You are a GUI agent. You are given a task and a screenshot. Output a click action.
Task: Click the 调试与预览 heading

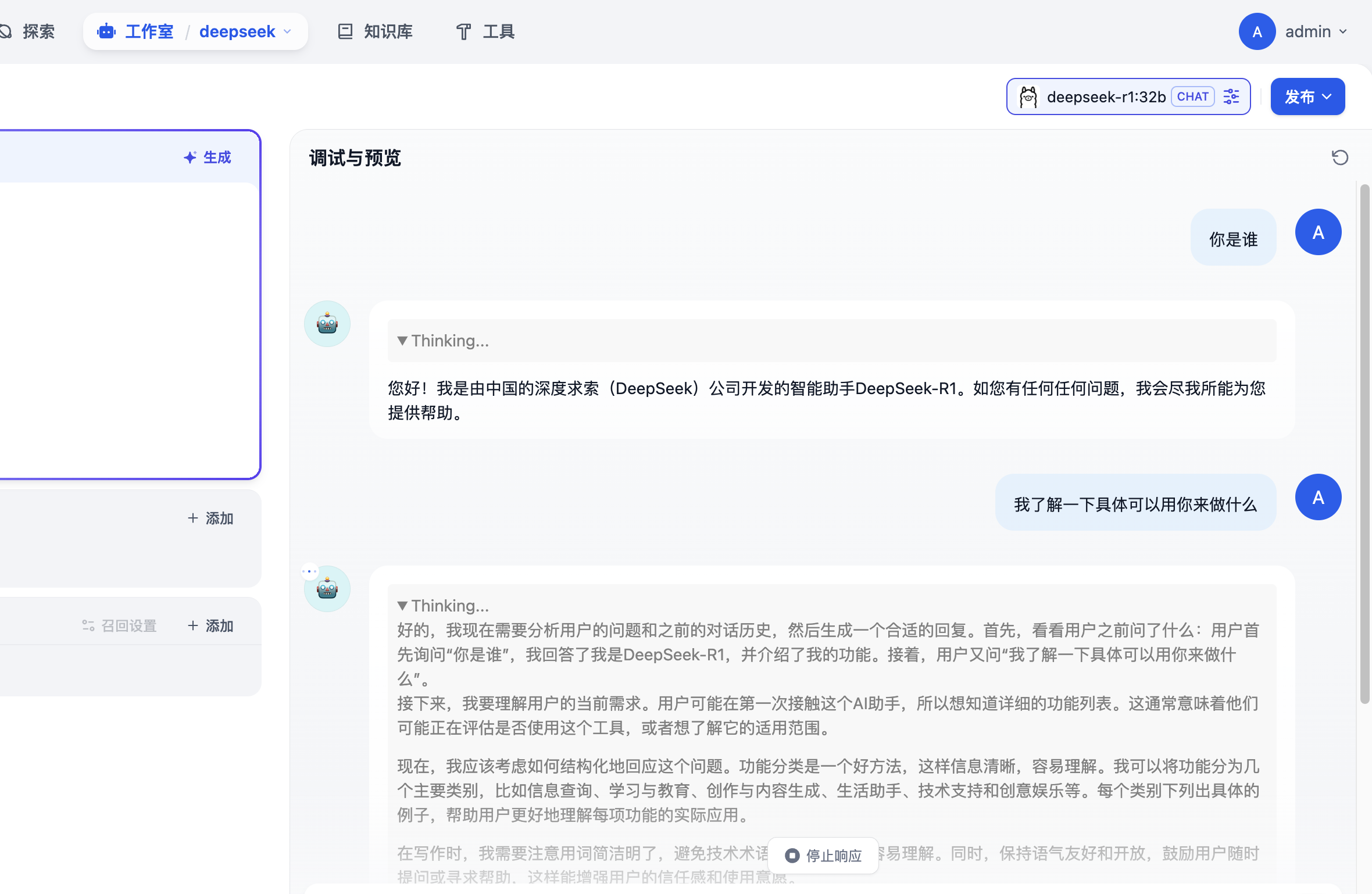(x=355, y=158)
